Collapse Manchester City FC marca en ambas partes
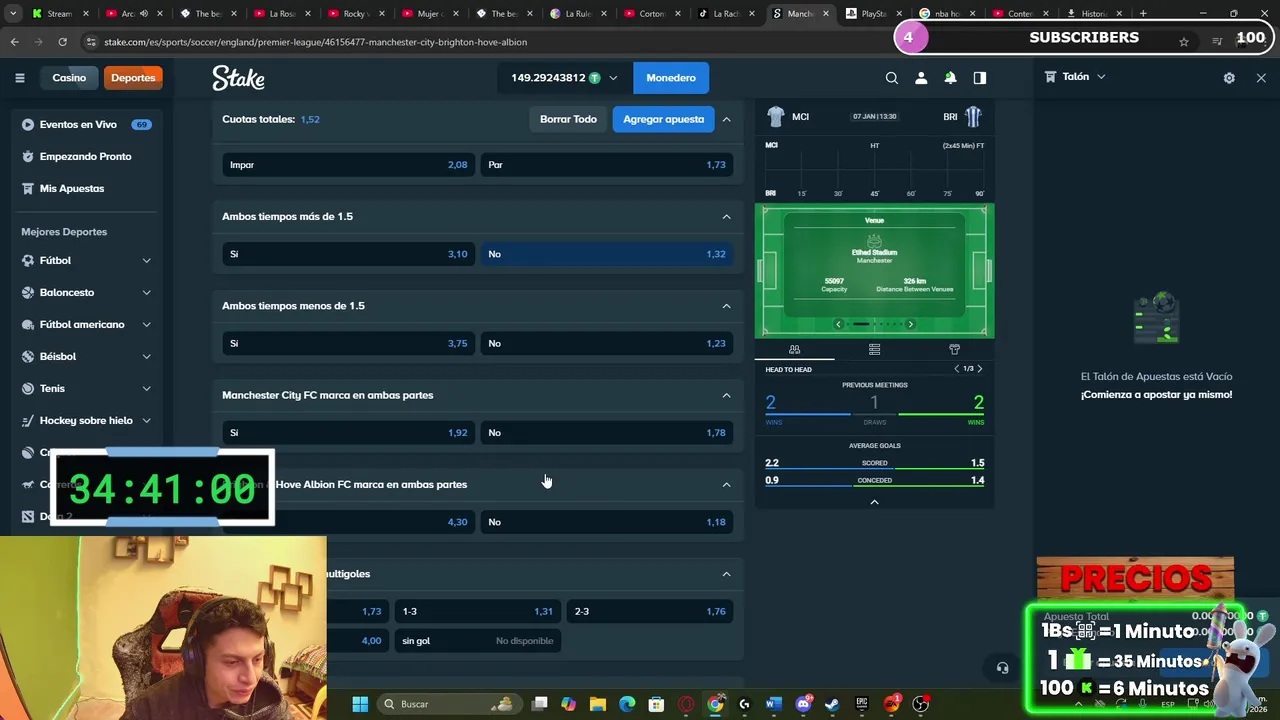The height and width of the screenshot is (720, 1280). [x=727, y=395]
